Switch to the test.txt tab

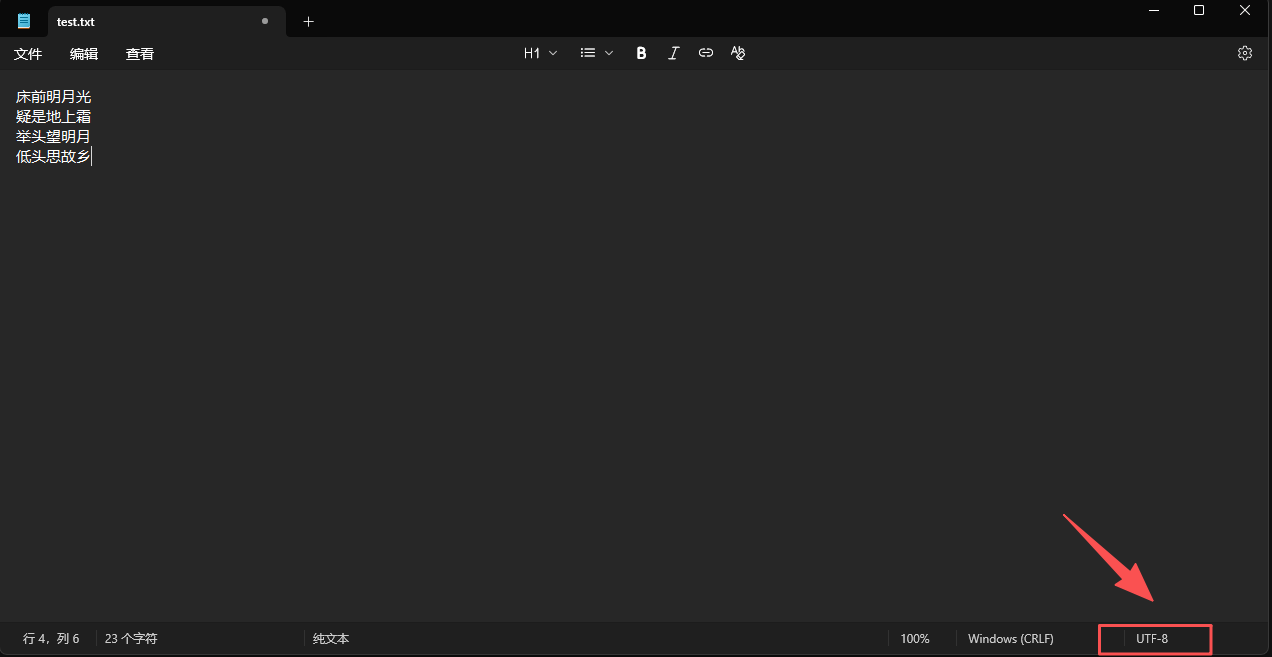167,21
